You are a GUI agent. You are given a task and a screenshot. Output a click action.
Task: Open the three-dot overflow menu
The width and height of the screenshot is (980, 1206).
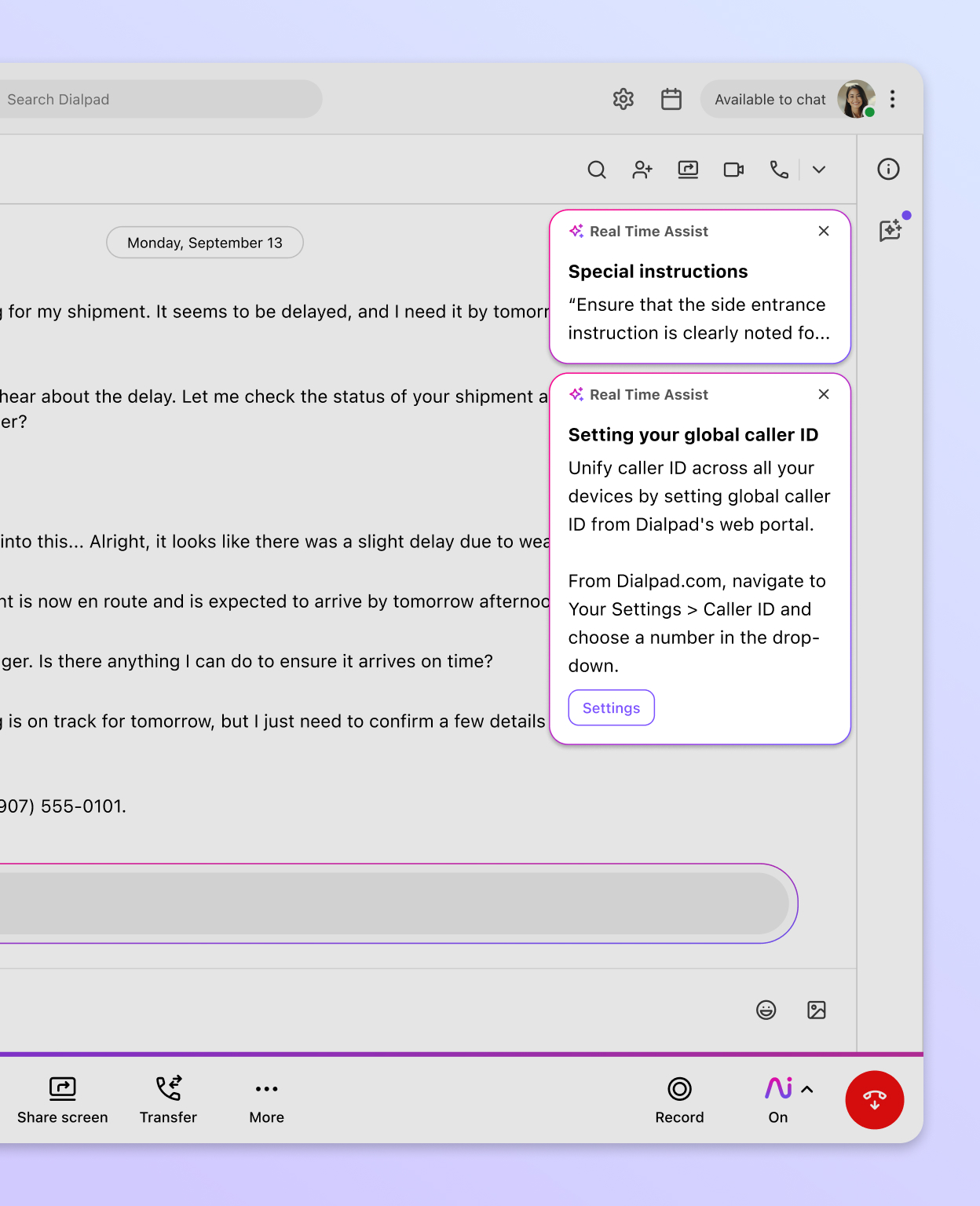[x=893, y=99]
